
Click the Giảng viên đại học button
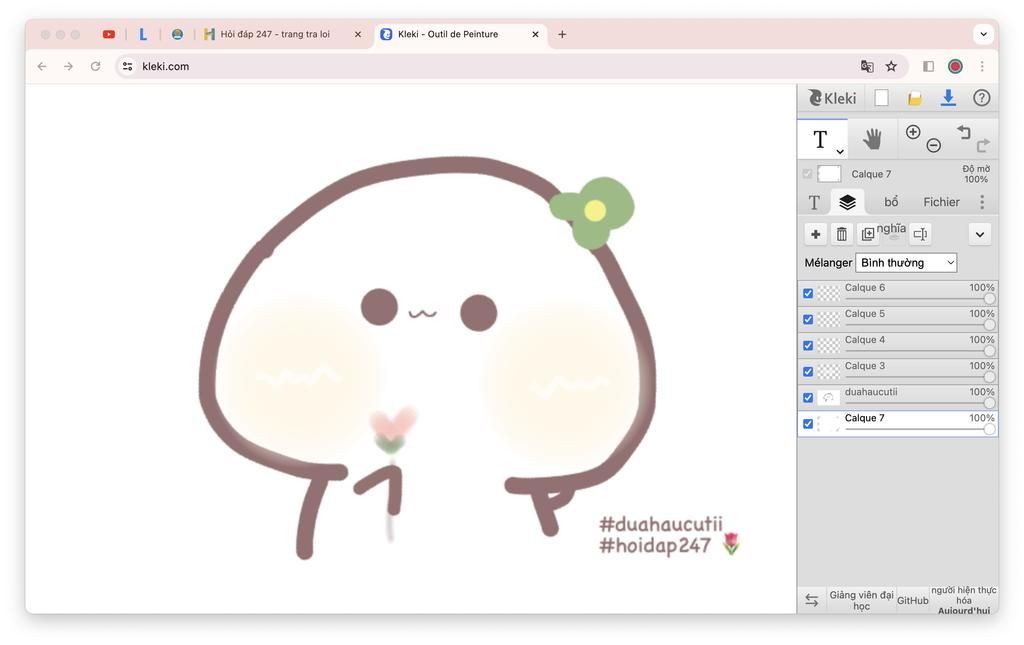point(861,600)
